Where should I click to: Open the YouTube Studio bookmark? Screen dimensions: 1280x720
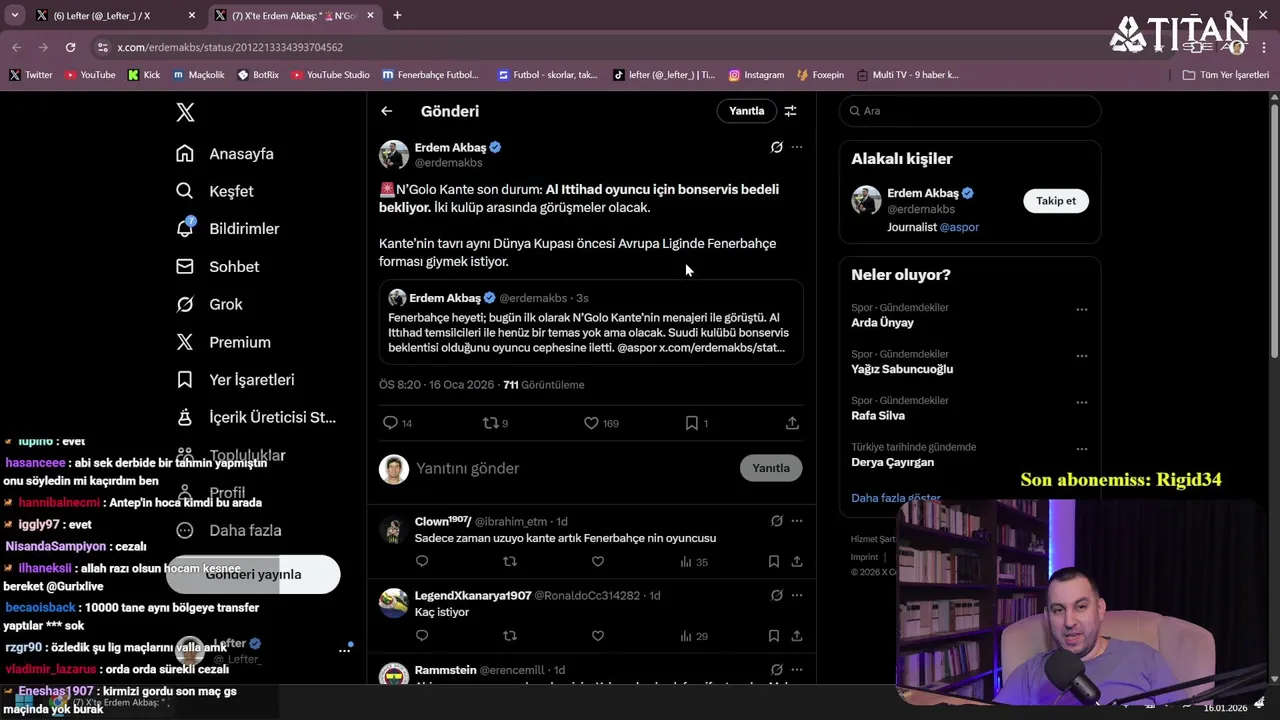click(x=330, y=75)
